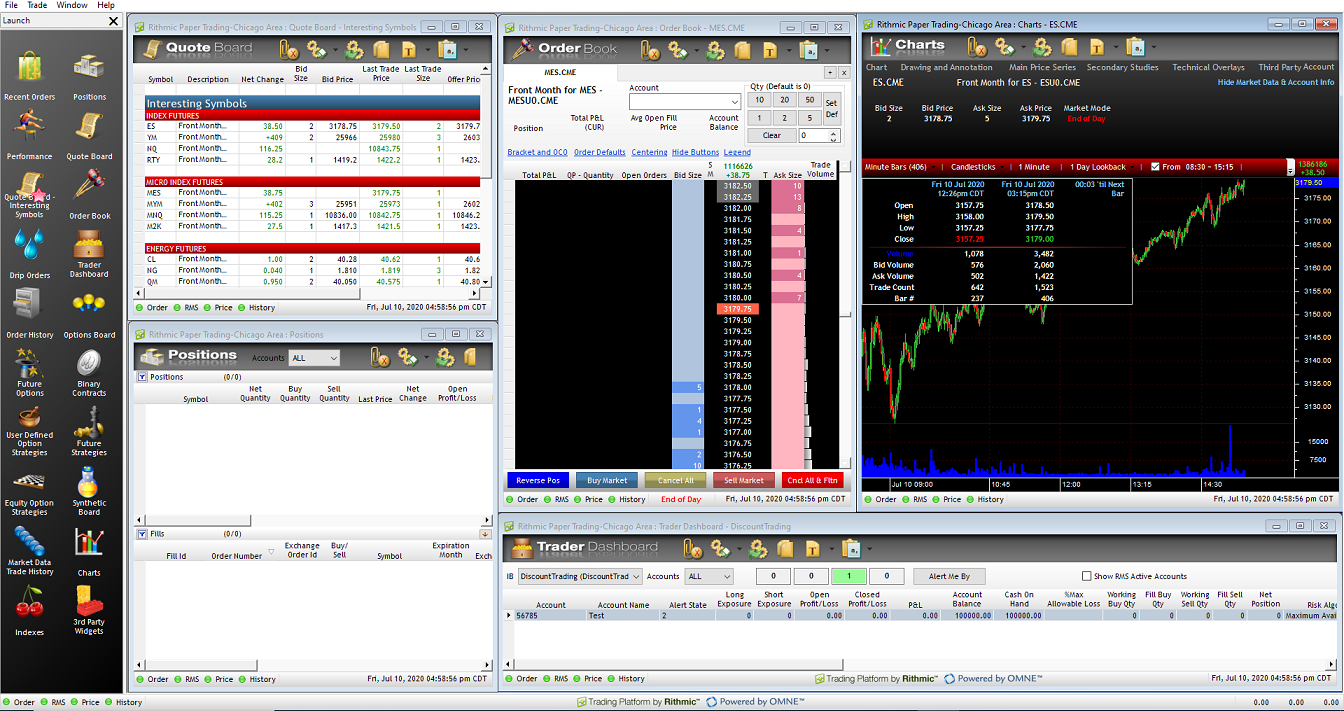Collapse the Fills section expander
This screenshot has width=1344, height=711.
point(142,534)
